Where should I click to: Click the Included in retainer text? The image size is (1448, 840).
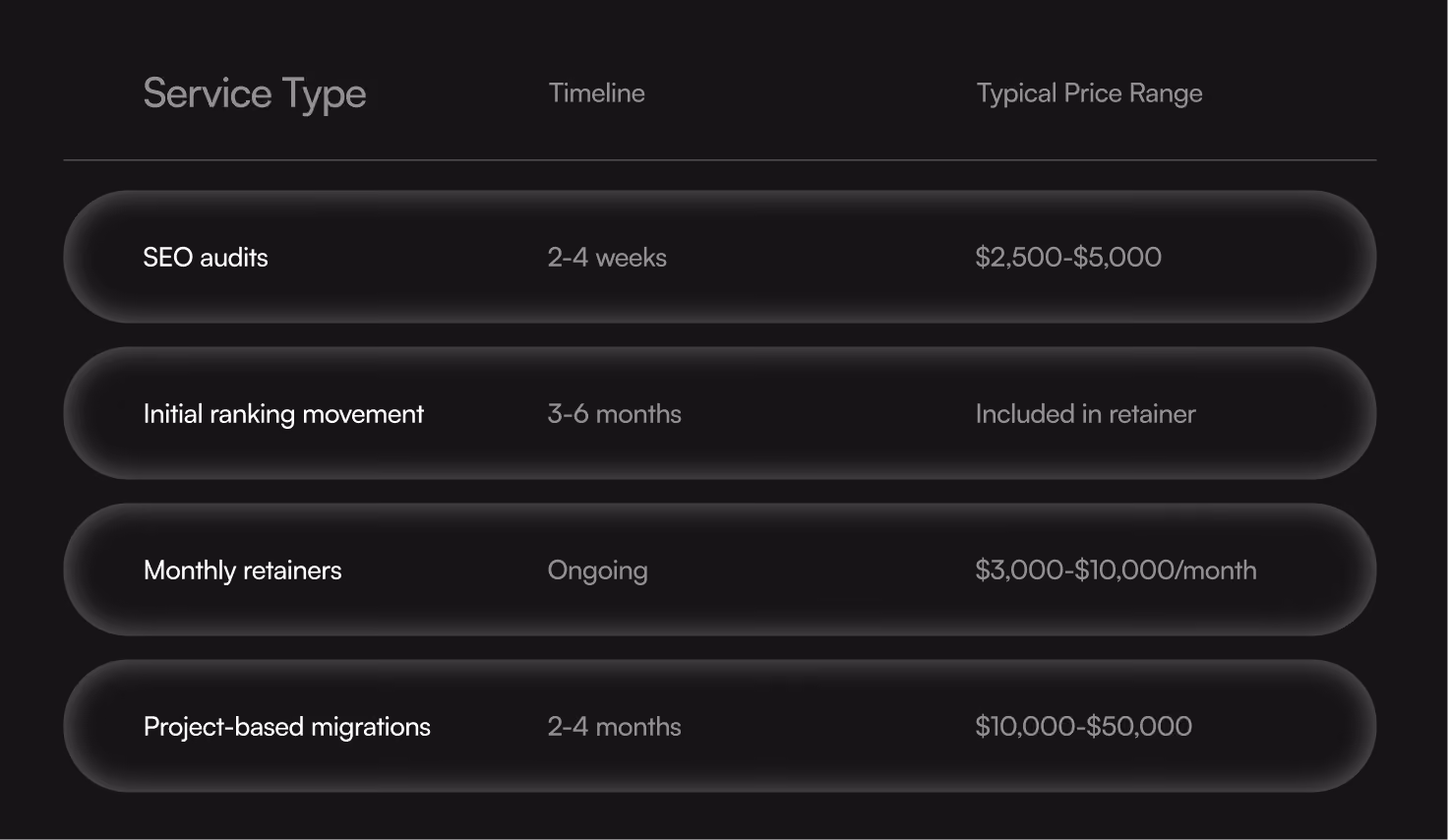point(1086,414)
